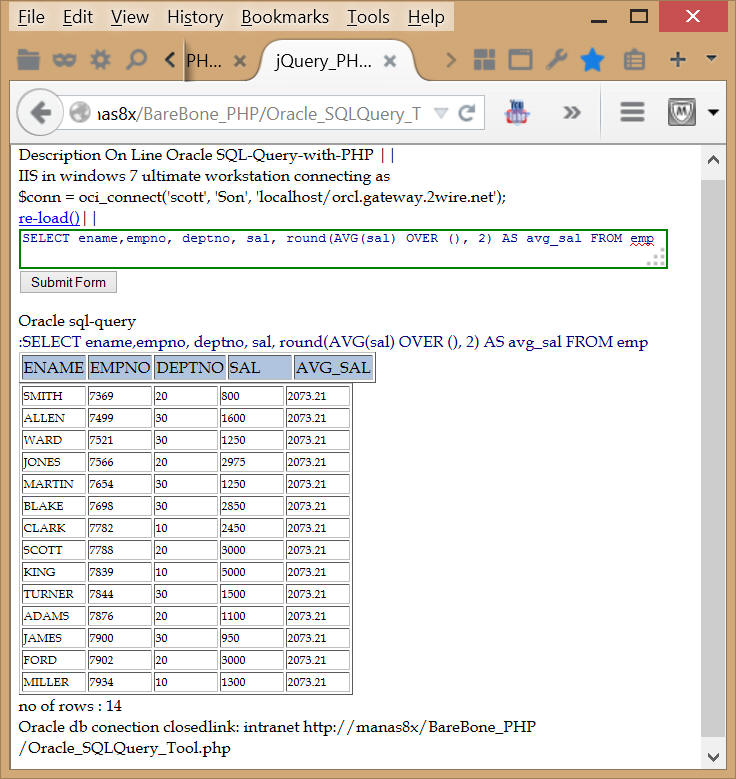Click the 'no of rows : 14' text
Image resolution: width=736 pixels, height=779 pixels.
tap(70, 706)
